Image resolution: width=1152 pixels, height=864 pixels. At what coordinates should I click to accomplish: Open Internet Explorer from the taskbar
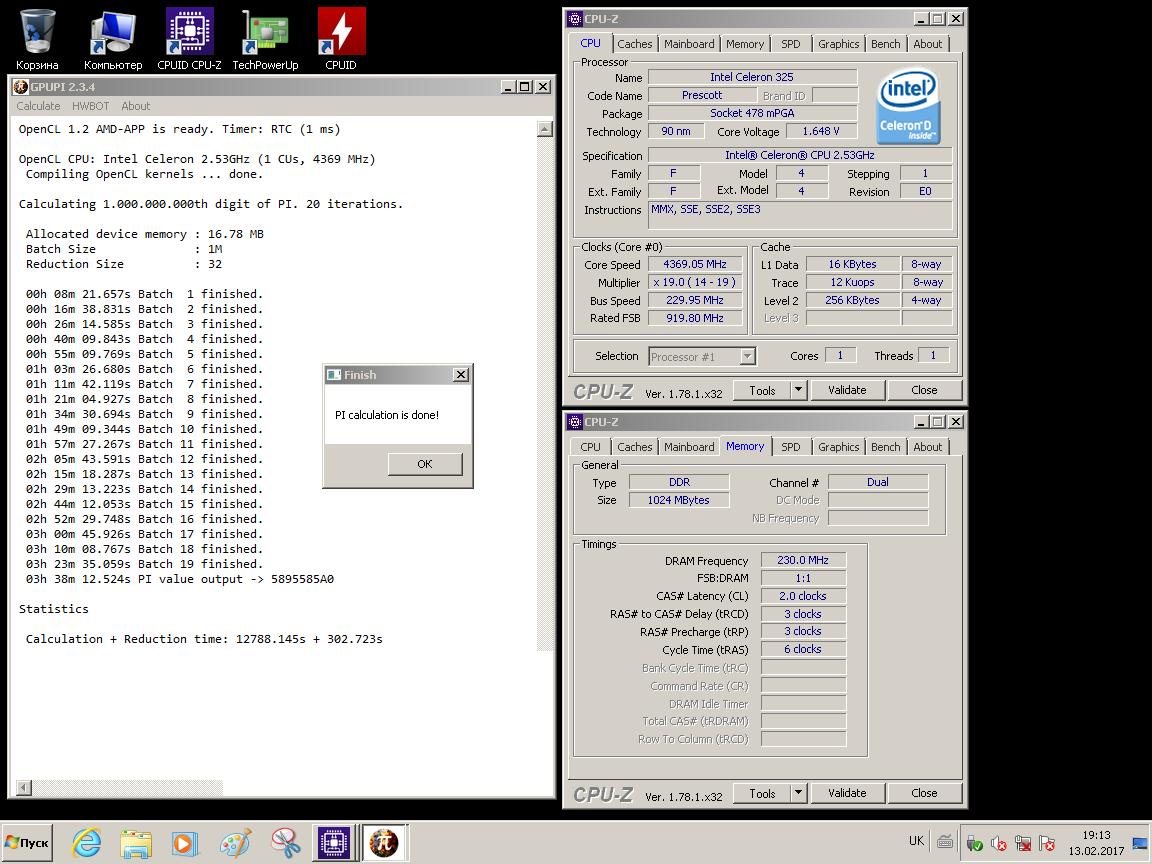coord(87,843)
